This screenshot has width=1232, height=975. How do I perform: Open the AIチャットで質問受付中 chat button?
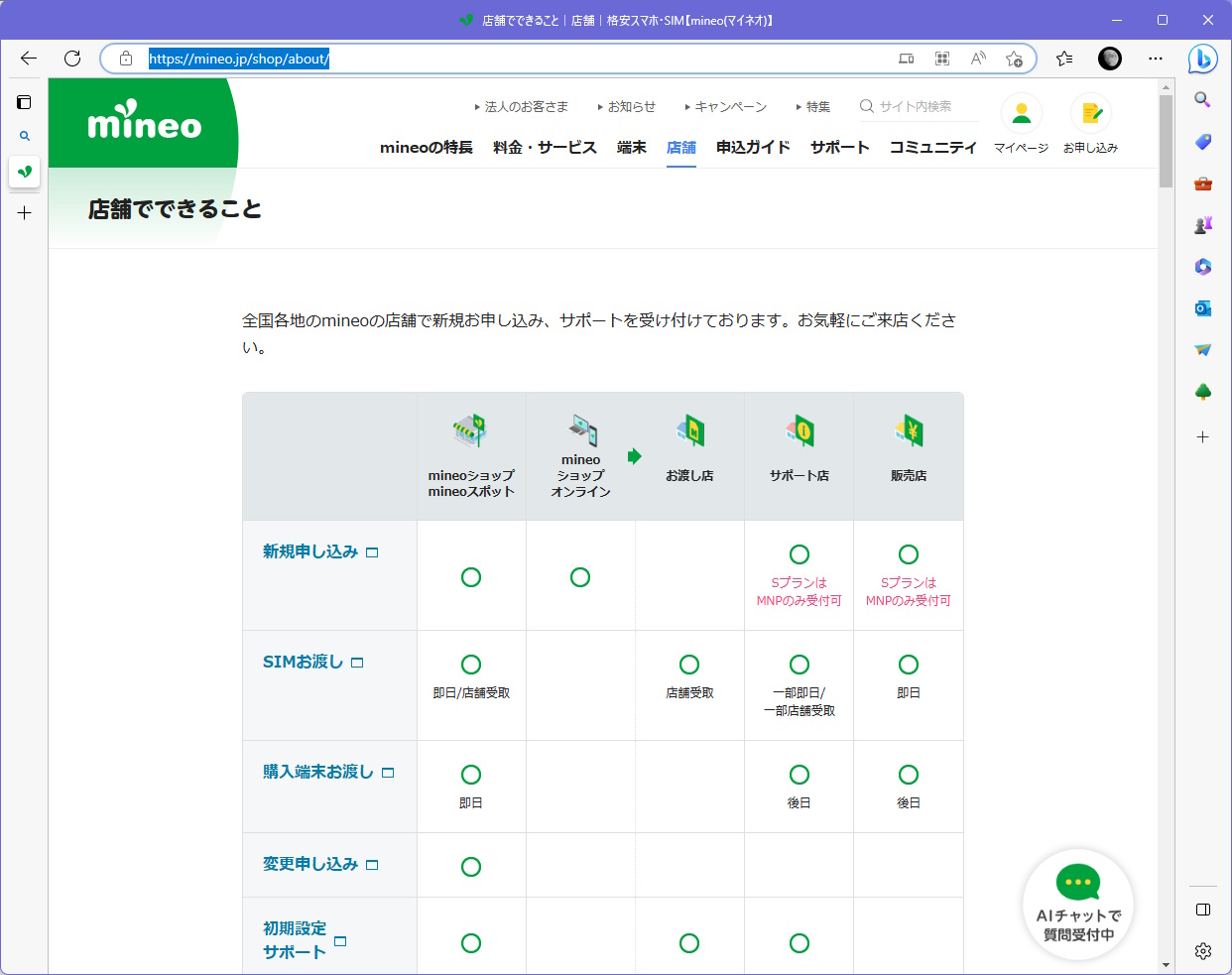coord(1078,904)
